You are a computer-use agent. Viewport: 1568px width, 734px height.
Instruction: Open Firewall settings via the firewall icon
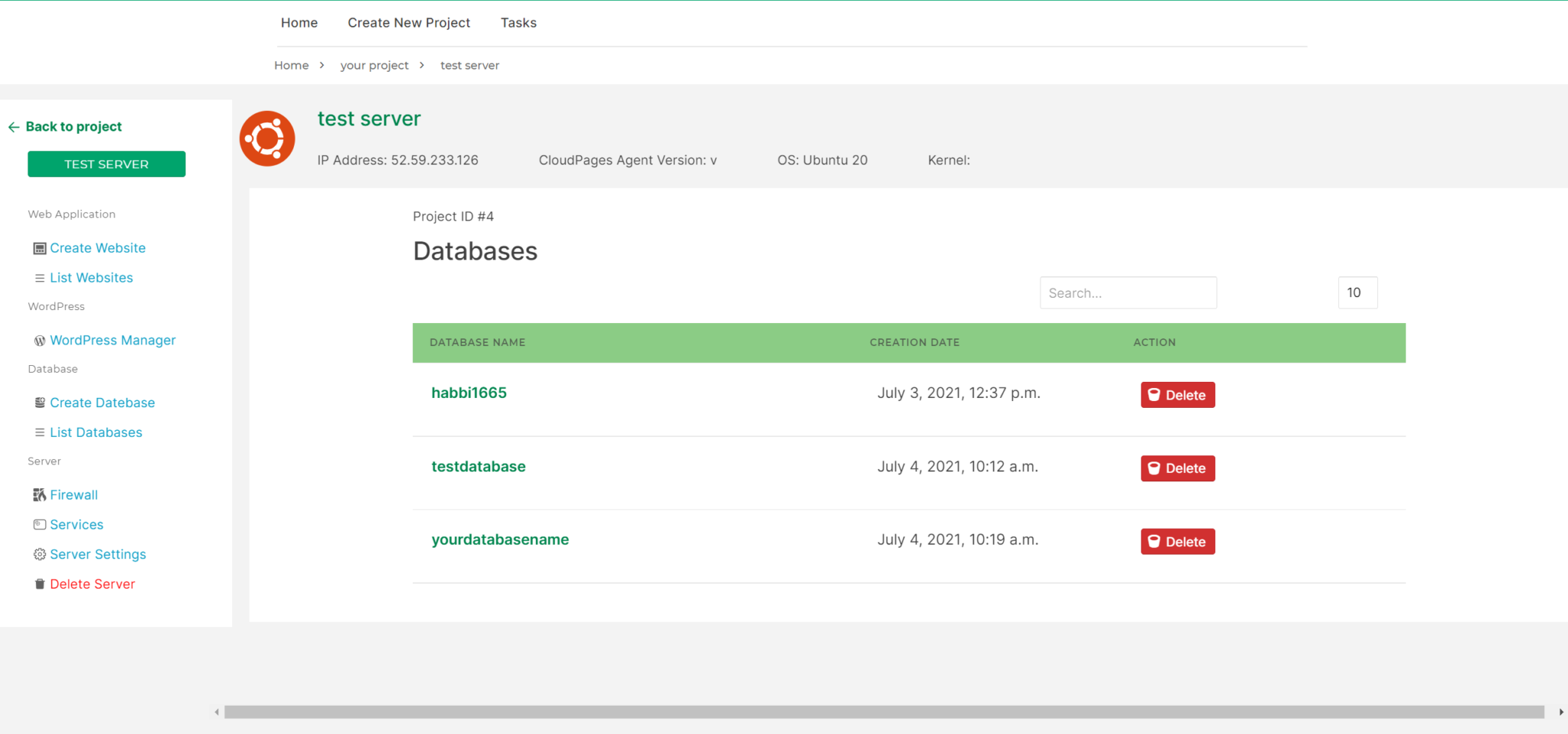(x=39, y=494)
